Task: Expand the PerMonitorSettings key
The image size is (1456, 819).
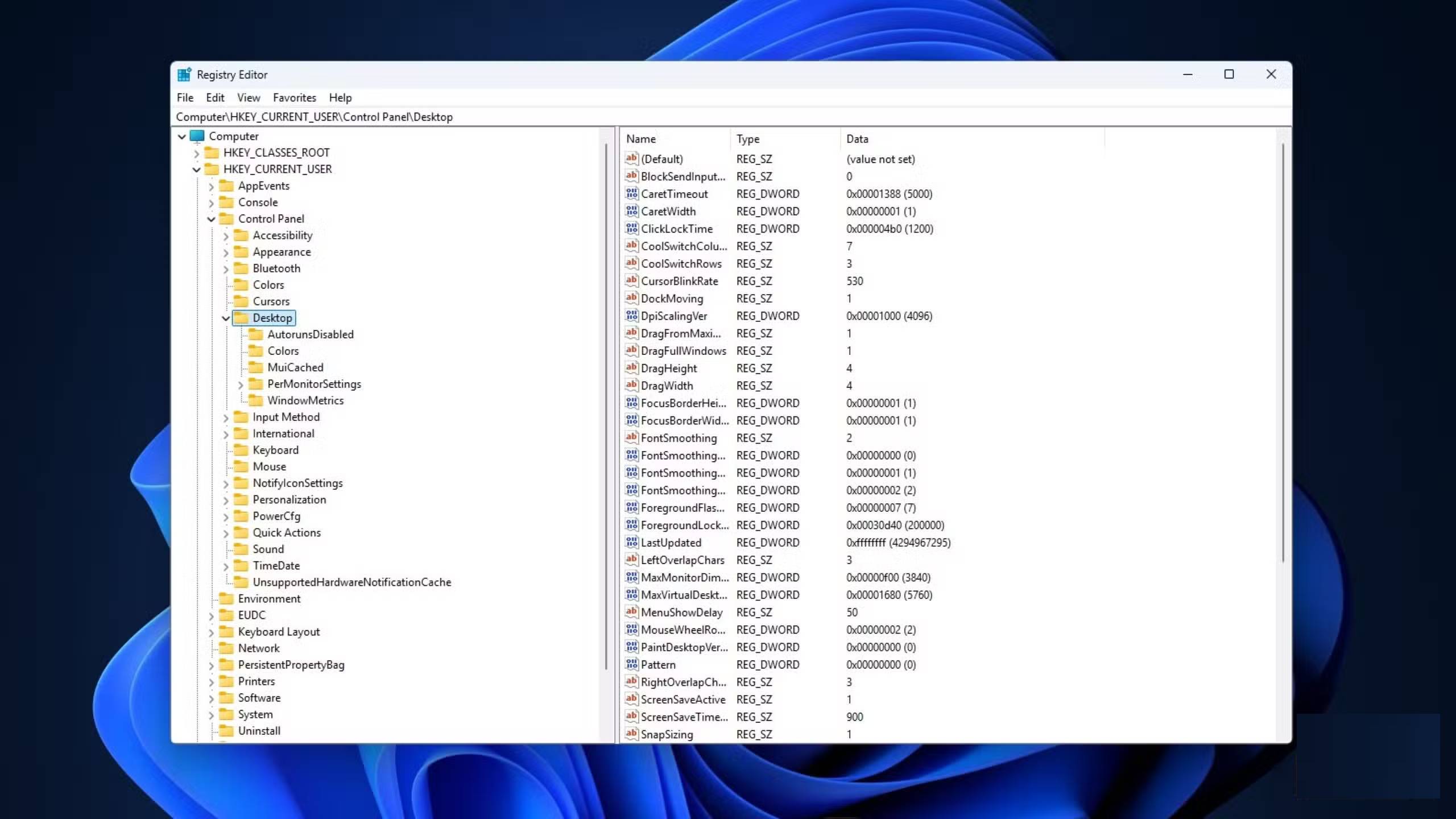Action: pos(240,384)
